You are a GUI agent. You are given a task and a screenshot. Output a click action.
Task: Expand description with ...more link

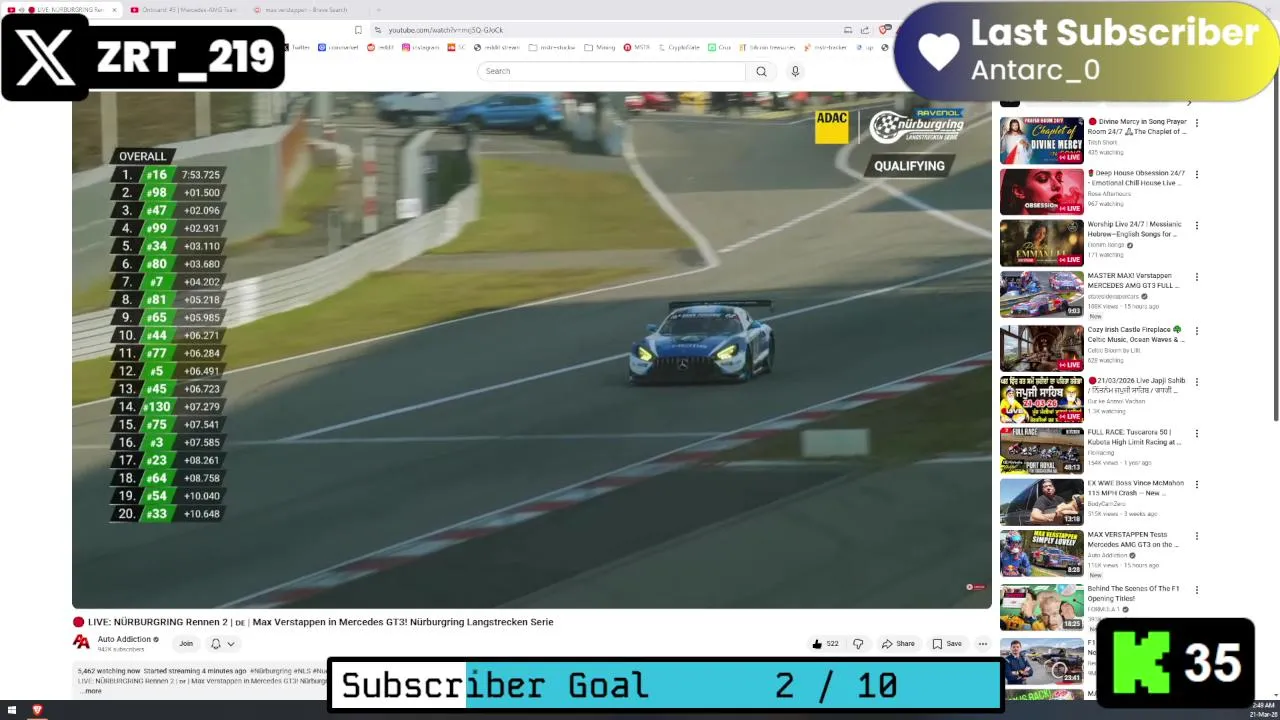click(x=90, y=691)
